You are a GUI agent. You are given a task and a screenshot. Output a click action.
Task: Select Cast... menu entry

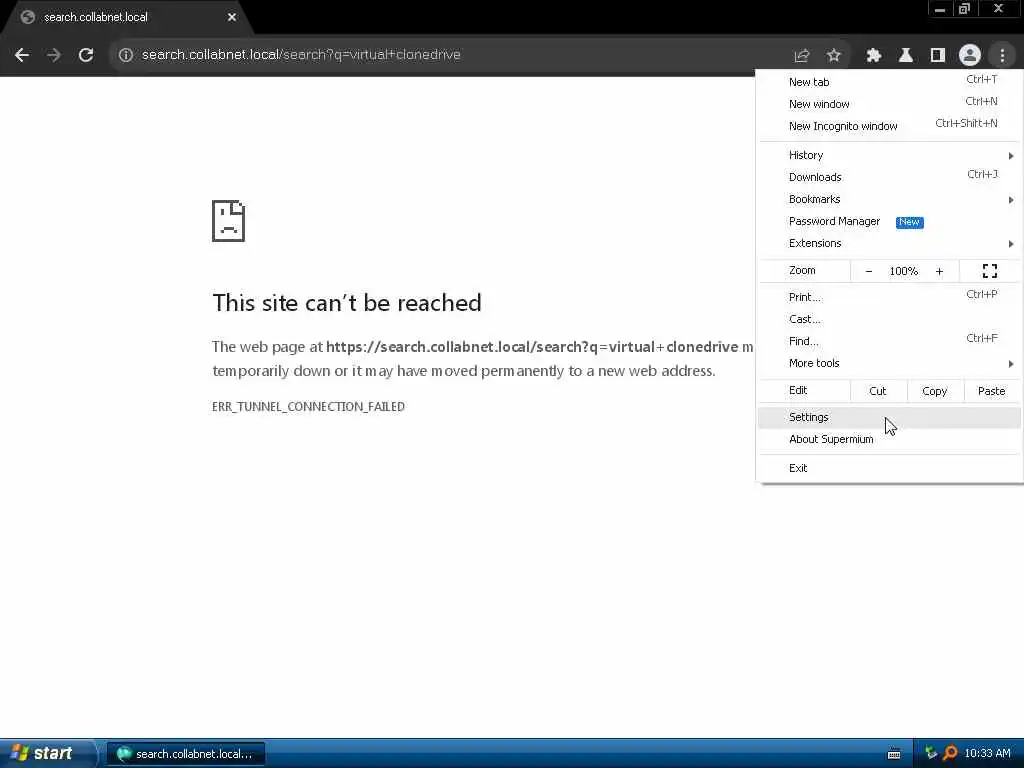click(x=889, y=319)
